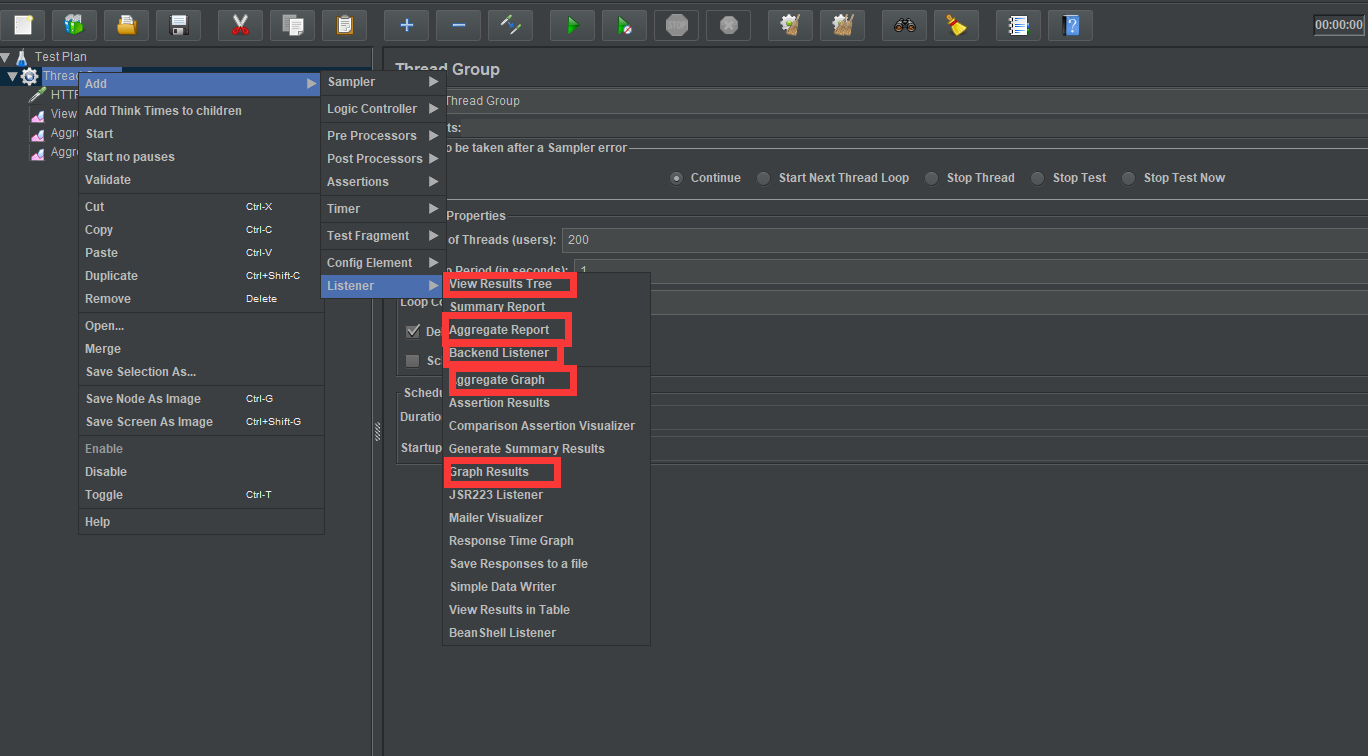1368x756 pixels.
Task: Click Start no pauses toolbar icon
Action: 624,25
